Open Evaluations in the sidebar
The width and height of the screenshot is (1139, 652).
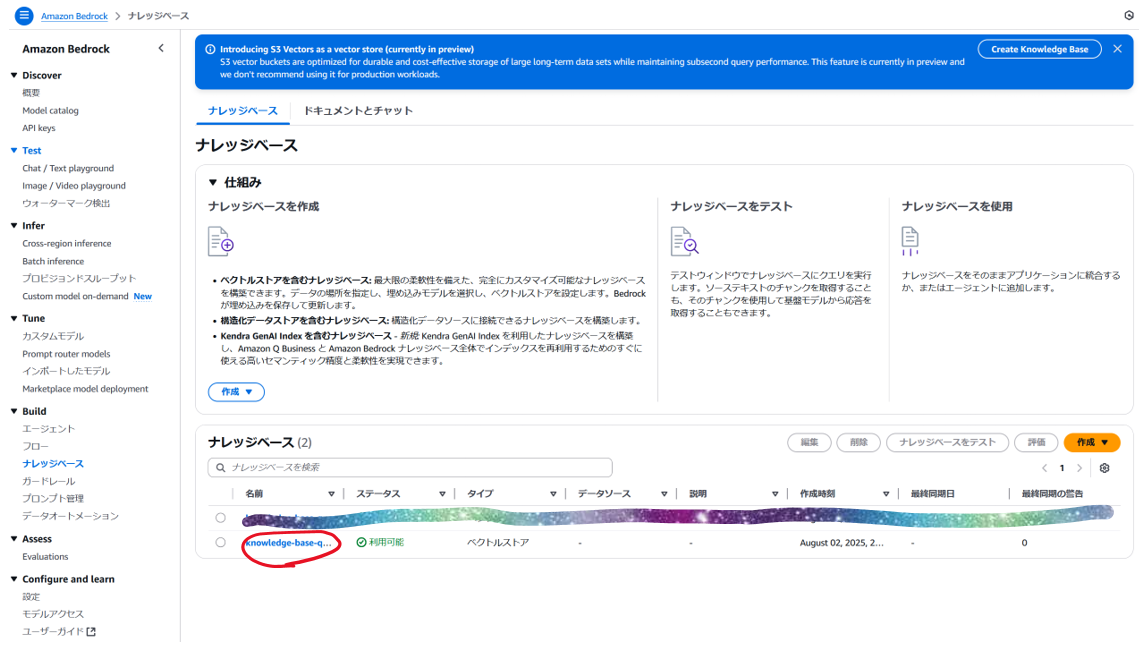pyautogui.click(x=45, y=556)
